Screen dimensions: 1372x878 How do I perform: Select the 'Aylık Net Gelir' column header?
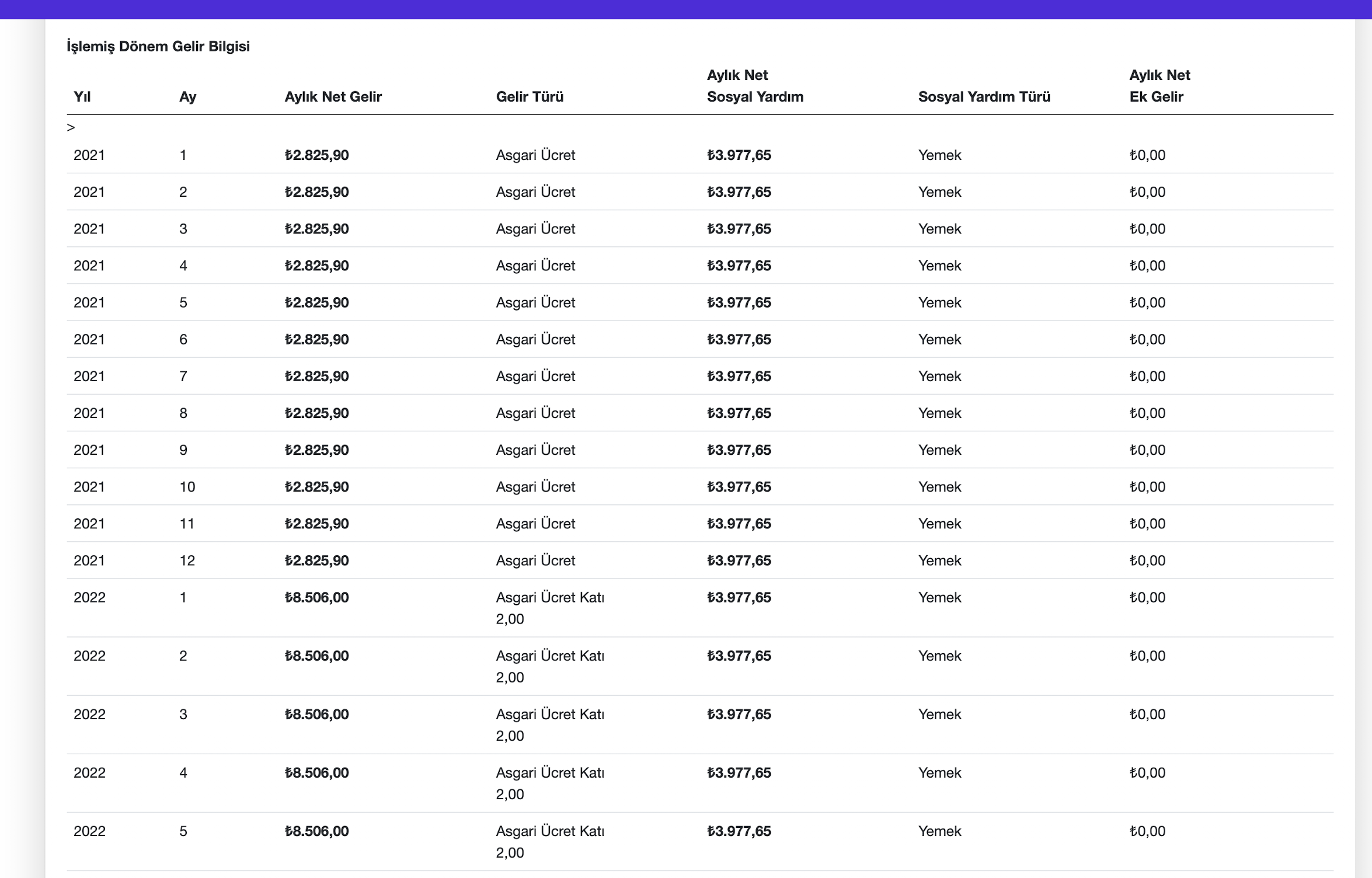tap(333, 97)
